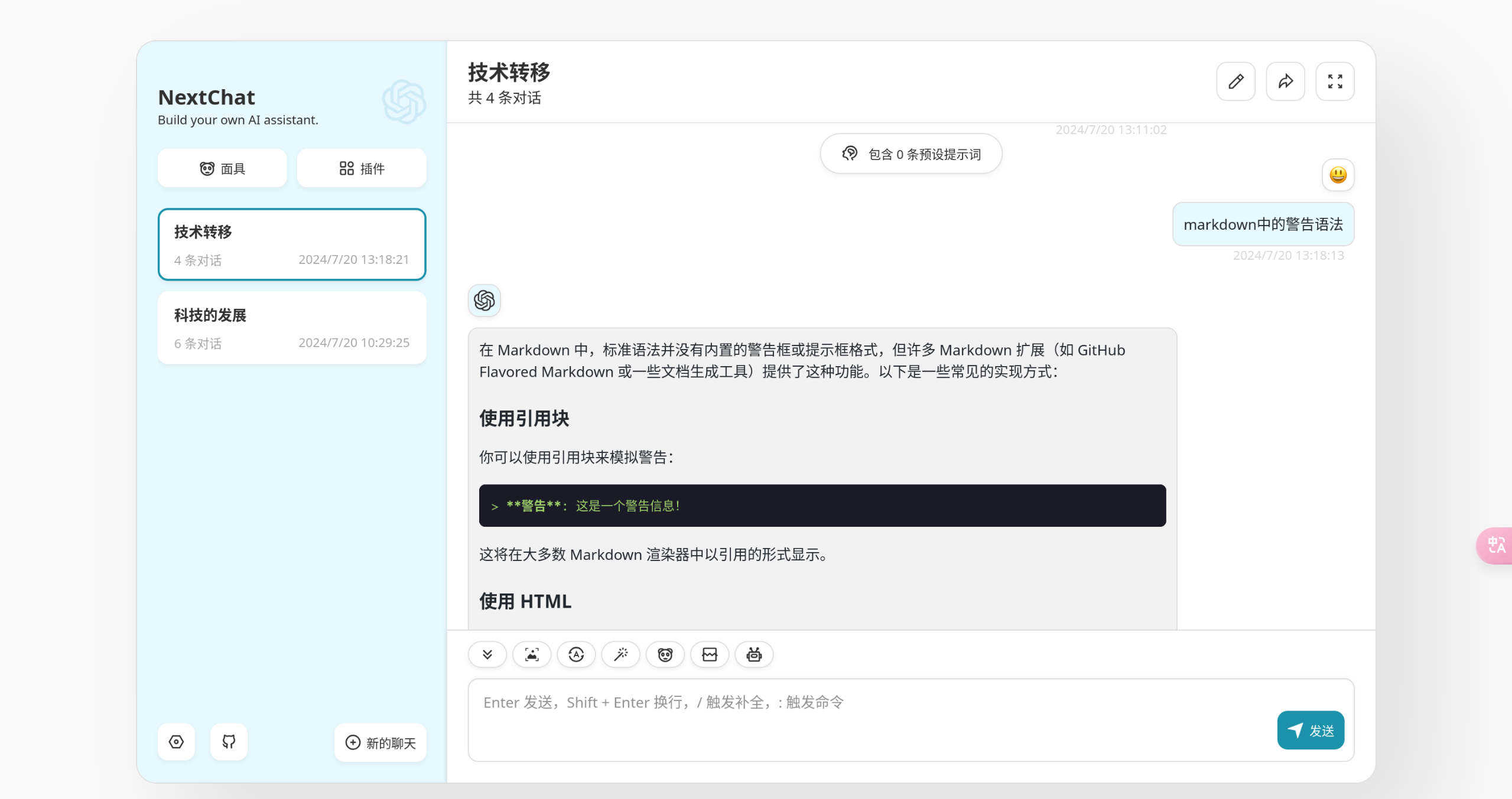The image size is (1512, 799).
Task: Click the share arrow icon
Action: (1285, 81)
